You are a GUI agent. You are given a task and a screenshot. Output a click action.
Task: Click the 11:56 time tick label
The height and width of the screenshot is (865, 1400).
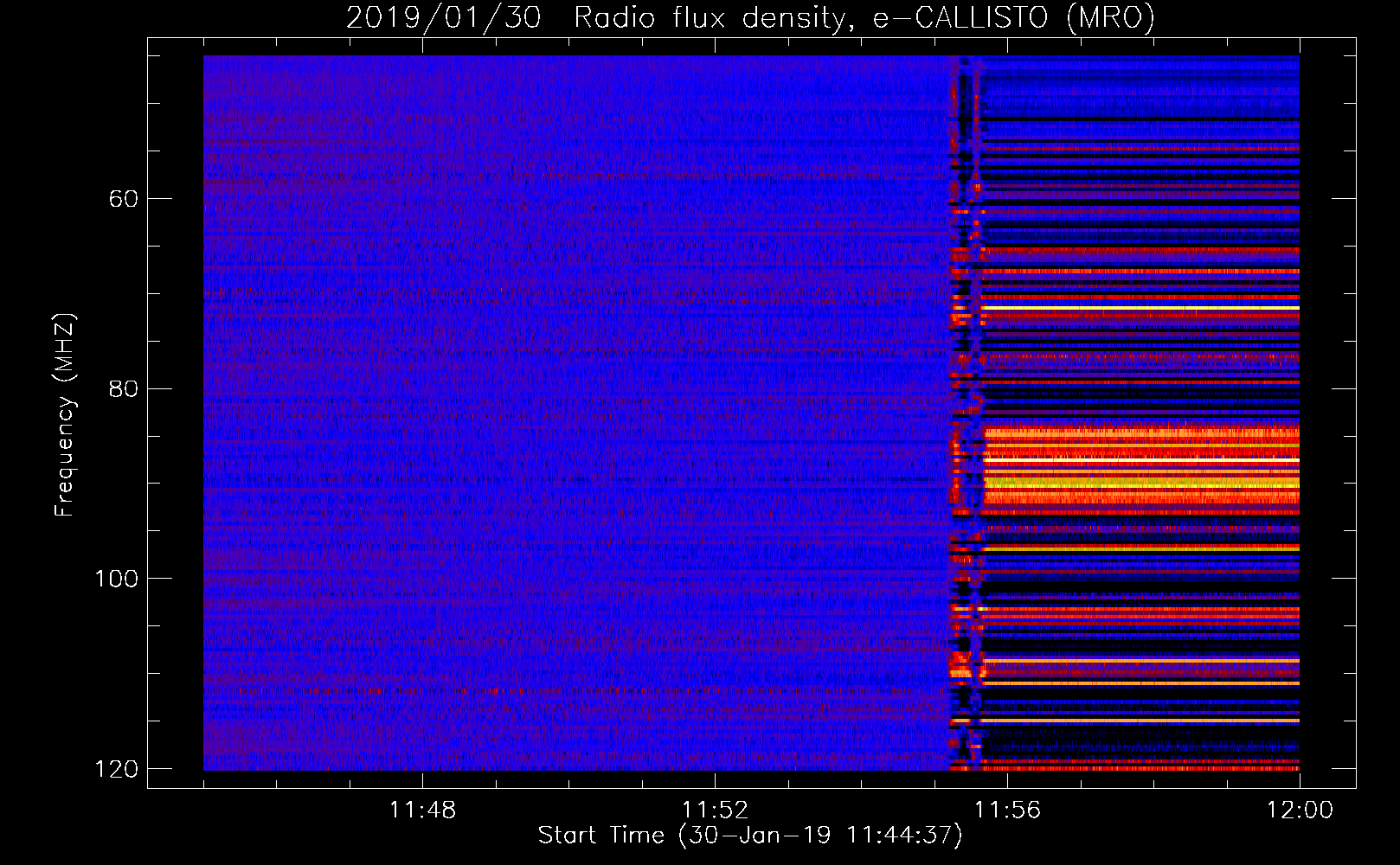click(x=1007, y=811)
